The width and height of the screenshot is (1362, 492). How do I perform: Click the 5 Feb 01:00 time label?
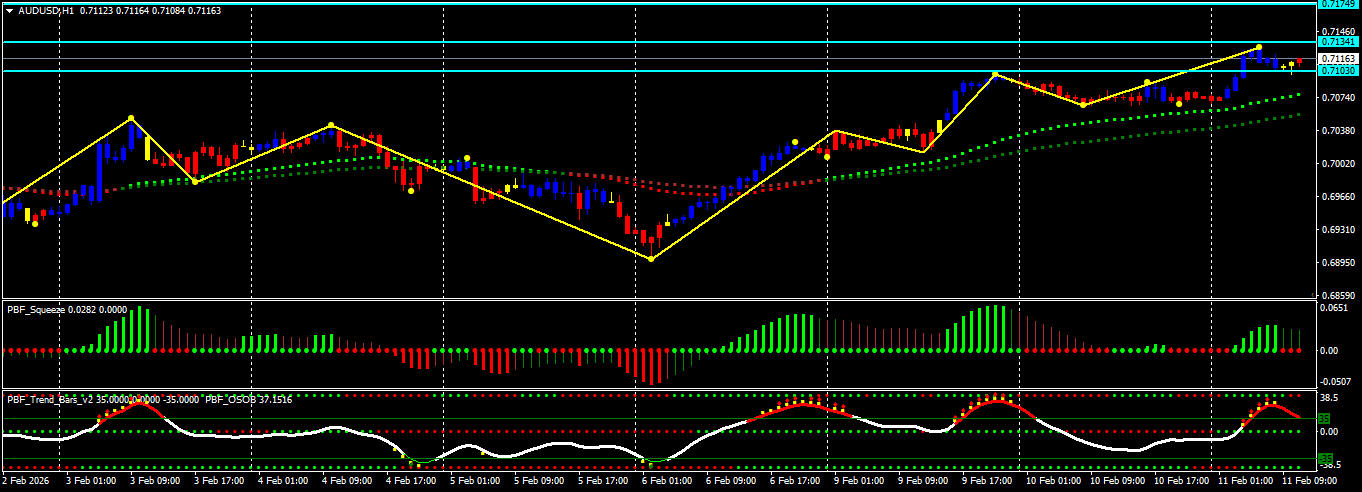[476, 481]
